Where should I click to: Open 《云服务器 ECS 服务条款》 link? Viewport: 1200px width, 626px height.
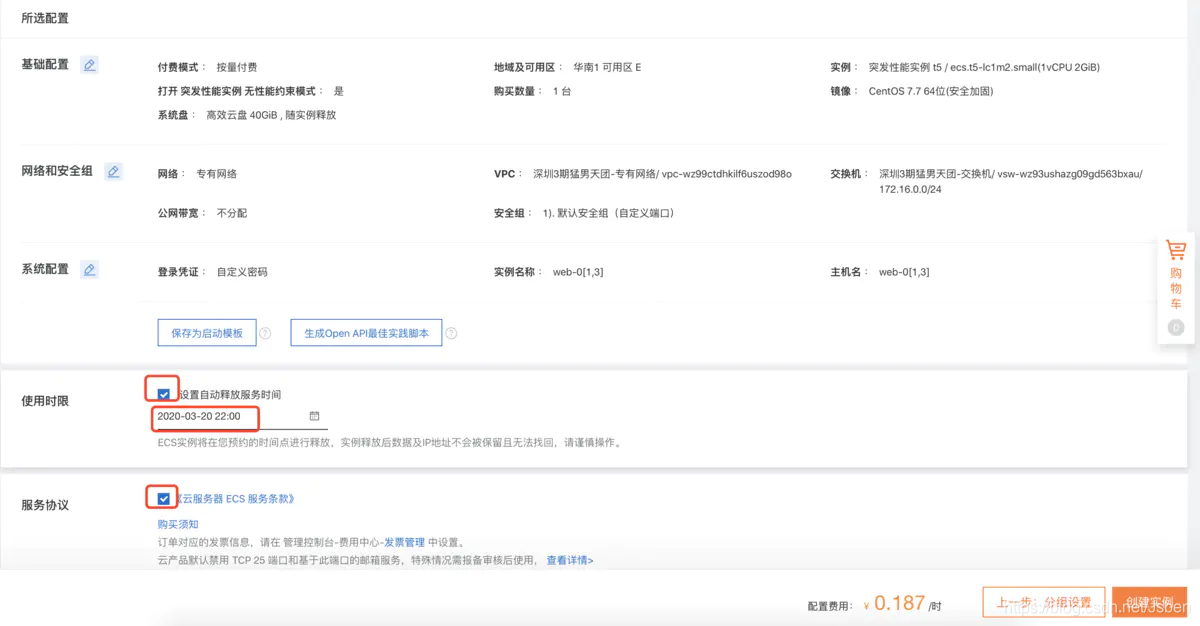tap(234, 498)
